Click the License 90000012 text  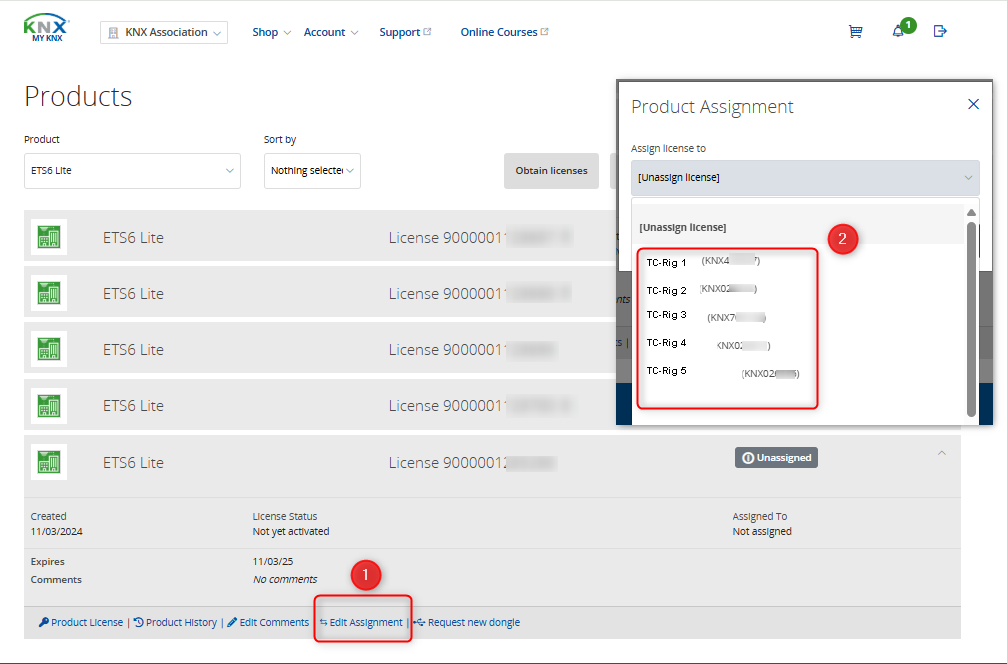point(448,462)
